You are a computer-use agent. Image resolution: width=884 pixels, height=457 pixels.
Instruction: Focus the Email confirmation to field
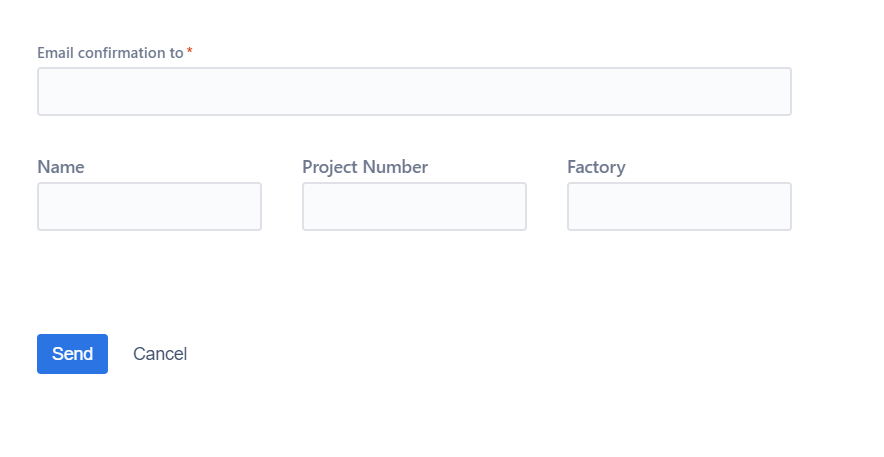point(414,91)
